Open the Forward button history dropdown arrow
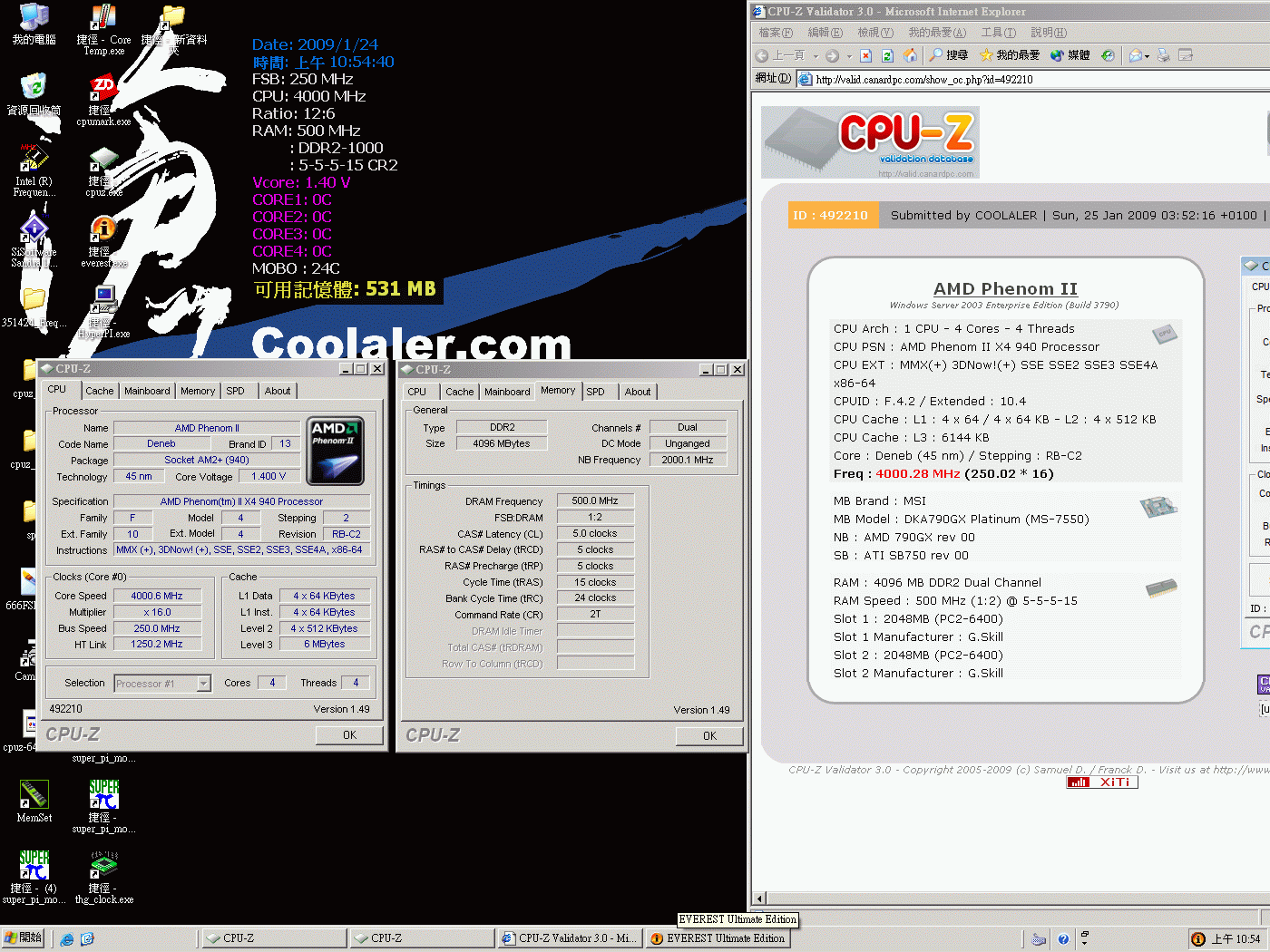This screenshot has height=952, width=1270. [849, 56]
